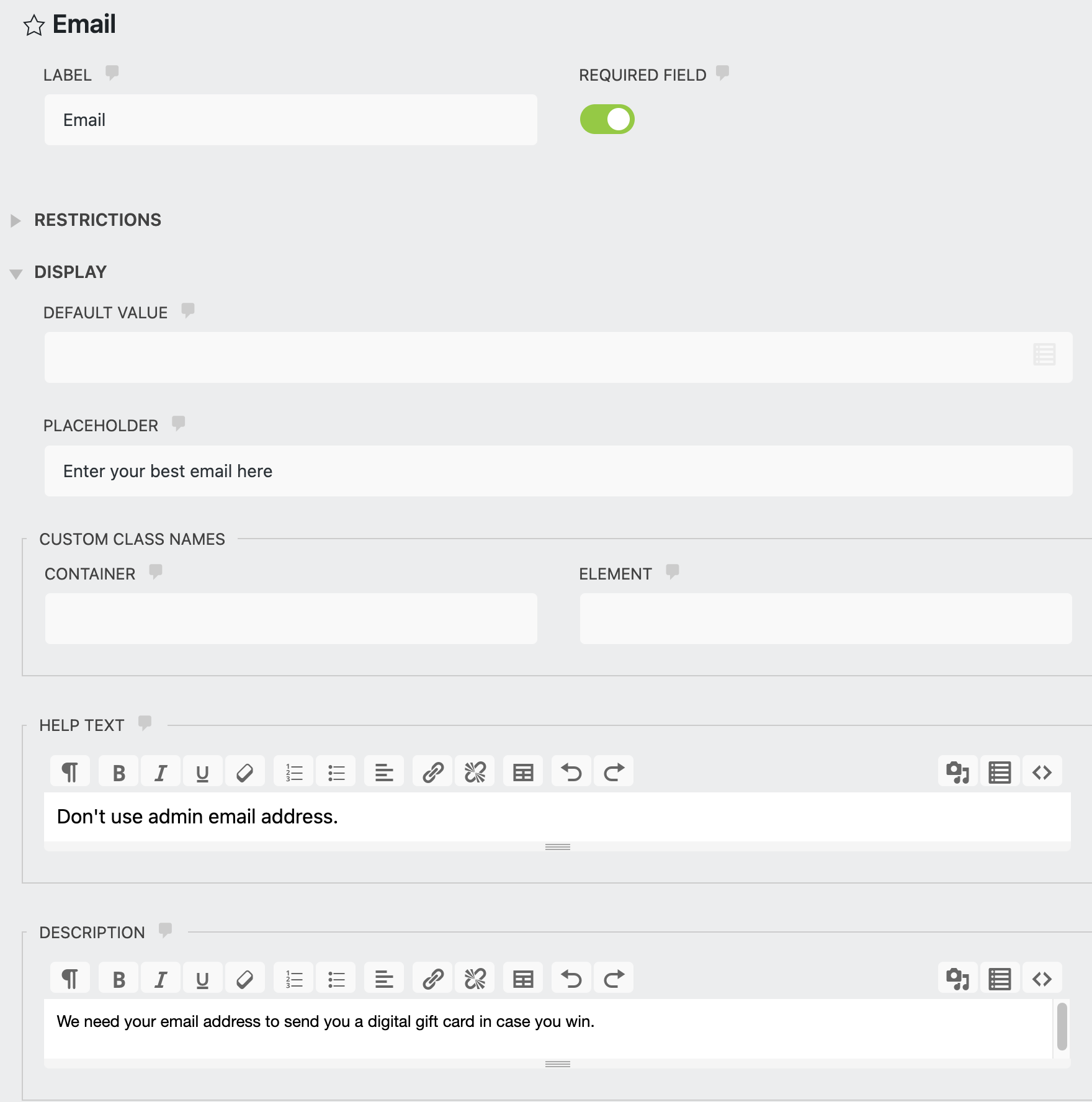Open the field list in Default Value input
The width and height of the screenshot is (1092, 1102).
1044,355
